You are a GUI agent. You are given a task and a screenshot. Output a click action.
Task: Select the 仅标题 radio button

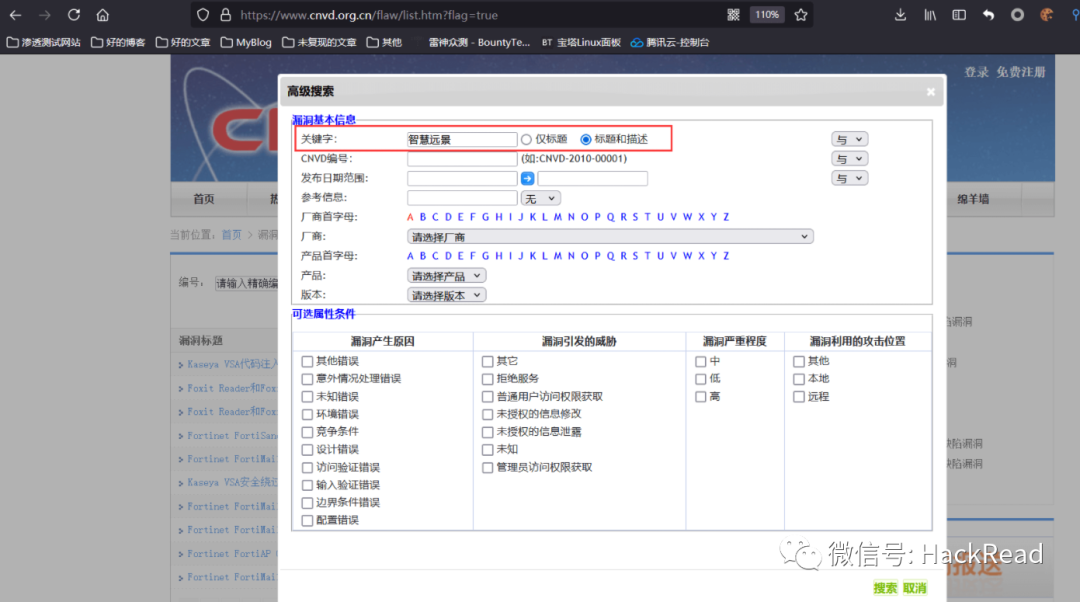pos(526,139)
